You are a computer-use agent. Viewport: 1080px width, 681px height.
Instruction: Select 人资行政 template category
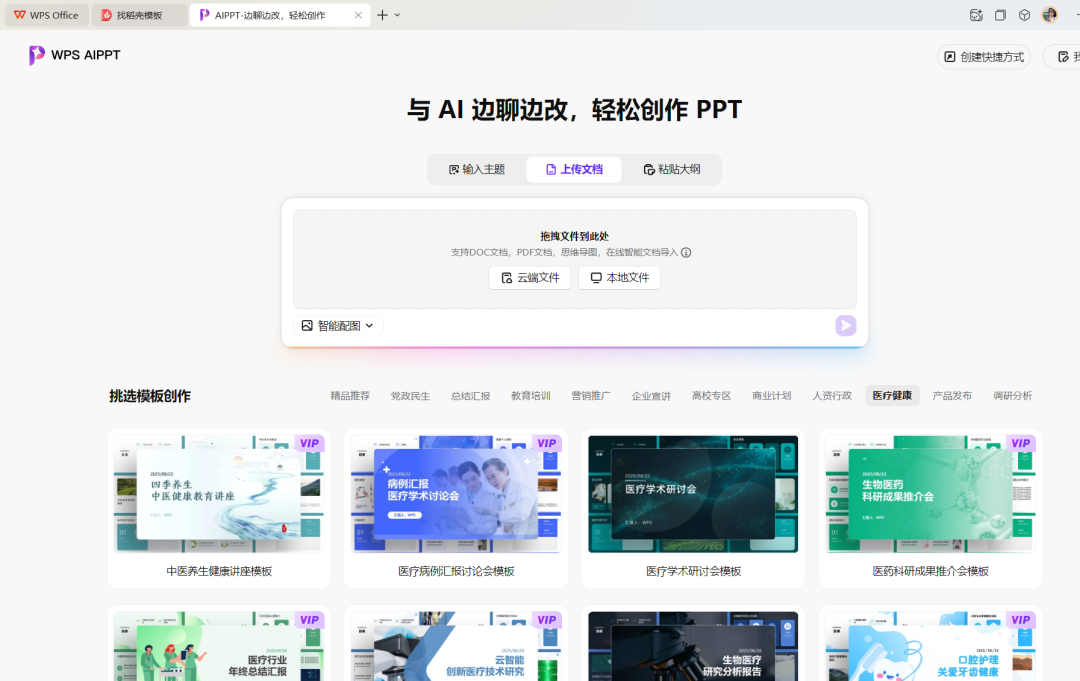point(832,396)
